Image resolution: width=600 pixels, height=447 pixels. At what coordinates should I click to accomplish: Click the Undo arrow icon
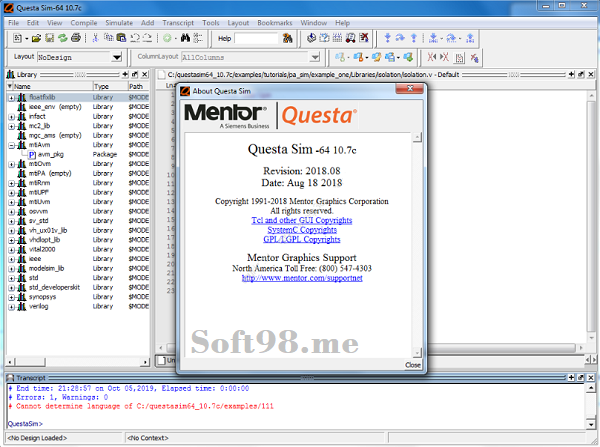point(135,38)
